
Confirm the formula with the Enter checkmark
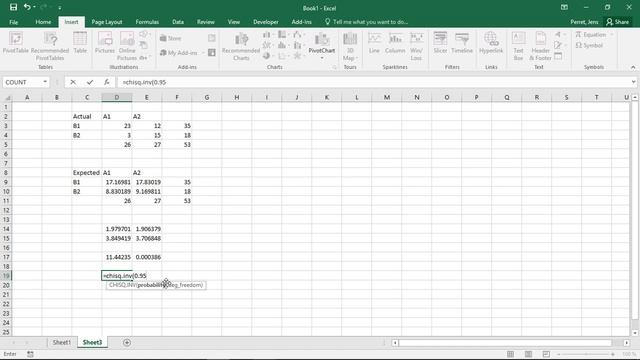click(90, 82)
